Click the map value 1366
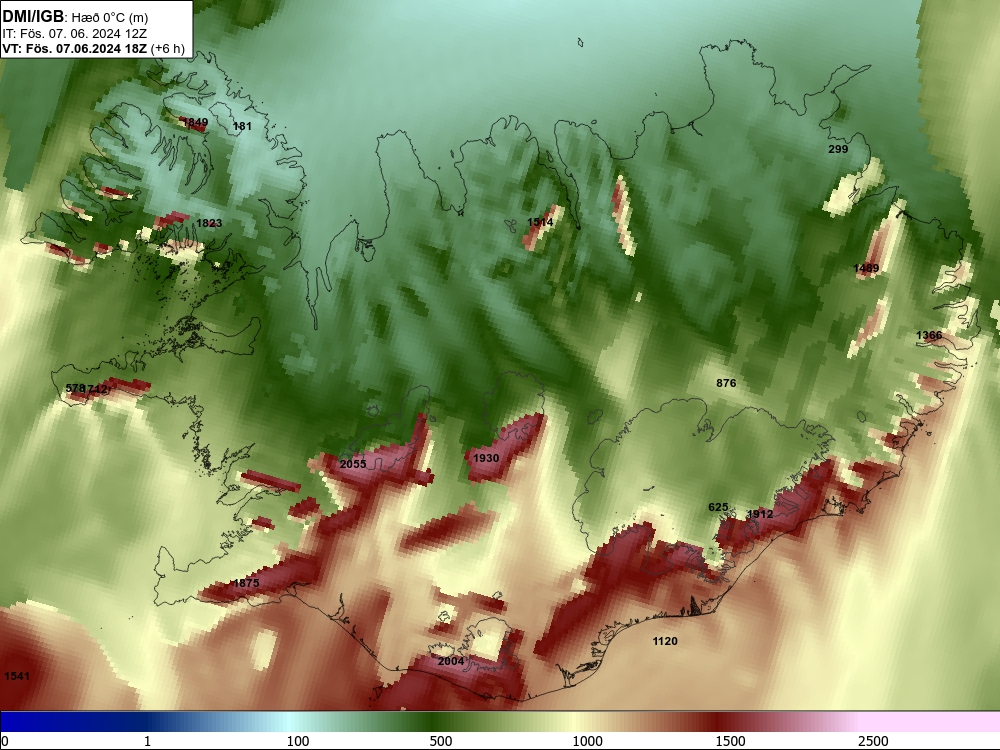This screenshot has height=750, width=1000. click(x=929, y=335)
